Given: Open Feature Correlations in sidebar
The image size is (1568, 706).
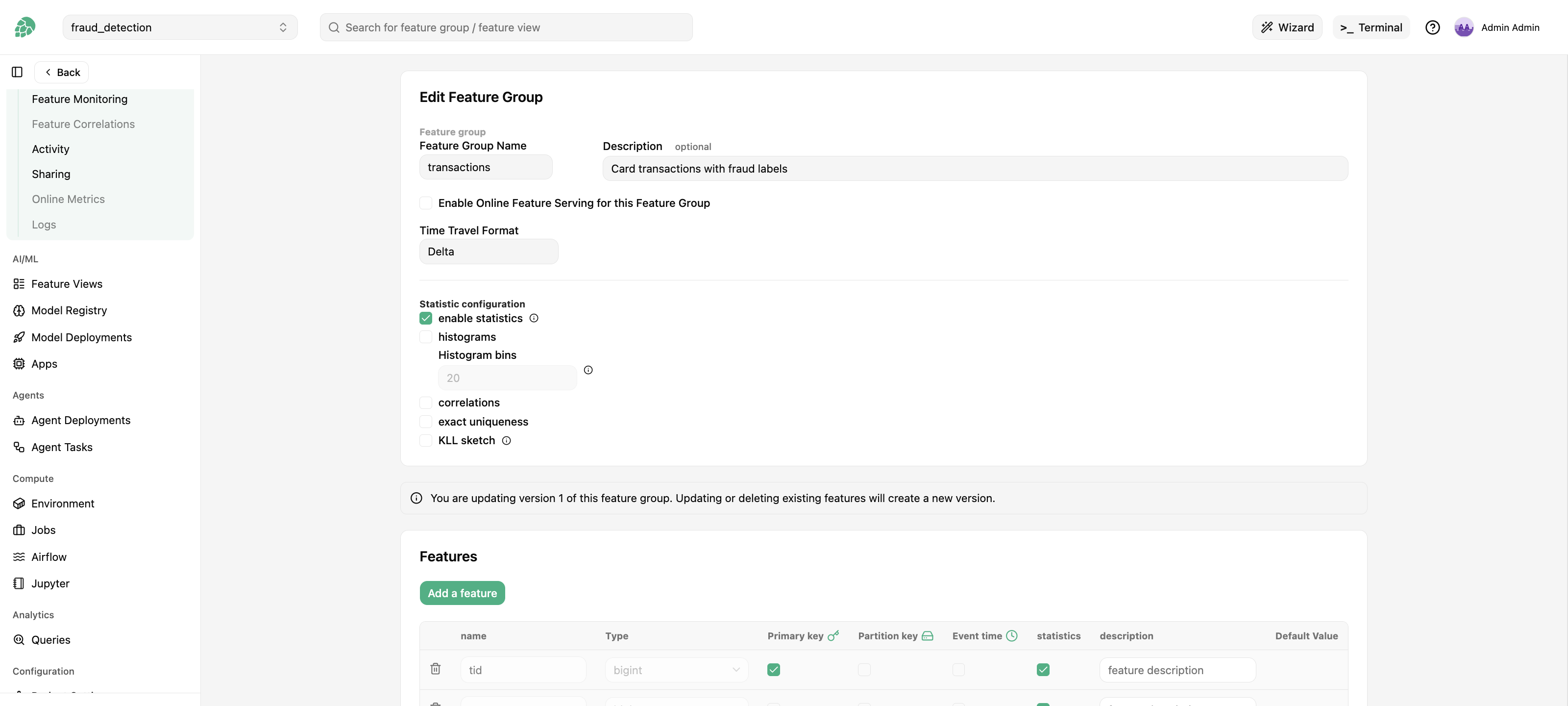Looking at the screenshot, I should point(83,124).
